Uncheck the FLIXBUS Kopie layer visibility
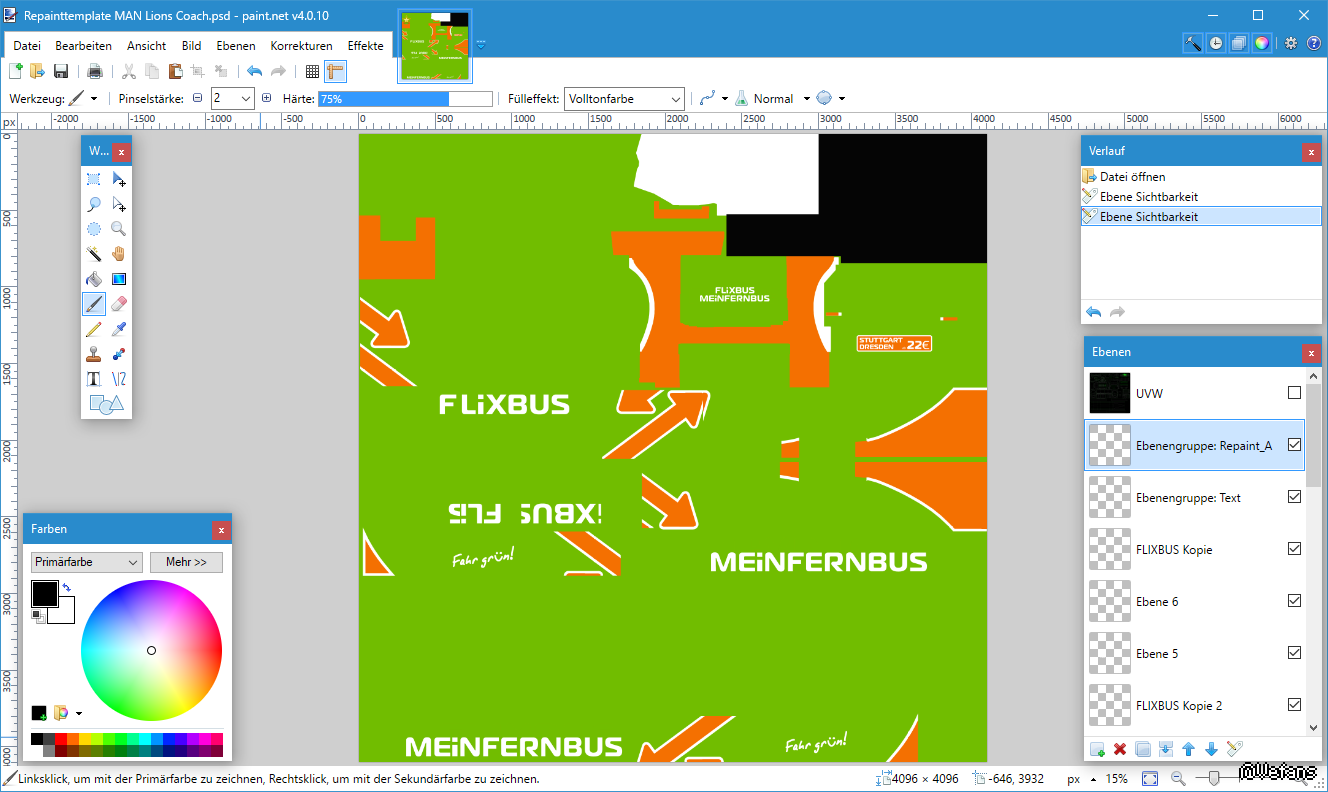Screen dimensions: 1328x792 coord(1294,549)
